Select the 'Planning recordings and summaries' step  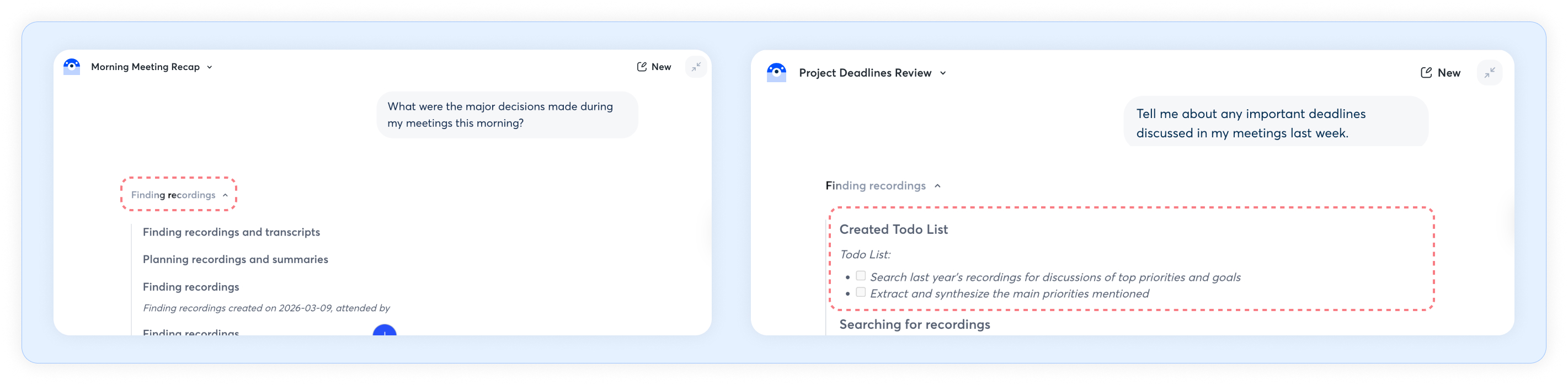235,260
